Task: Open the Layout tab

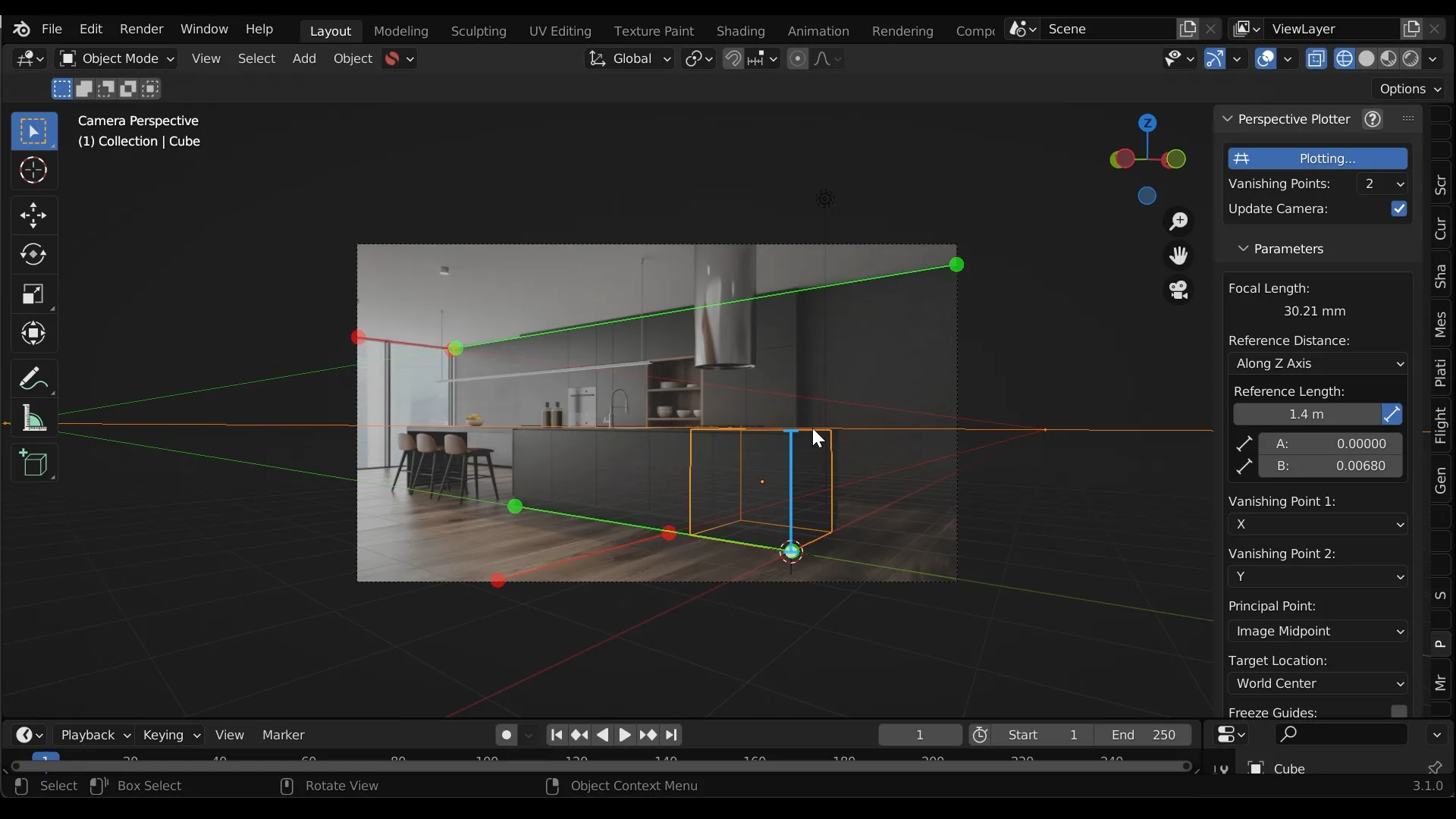Action: (x=330, y=29)
